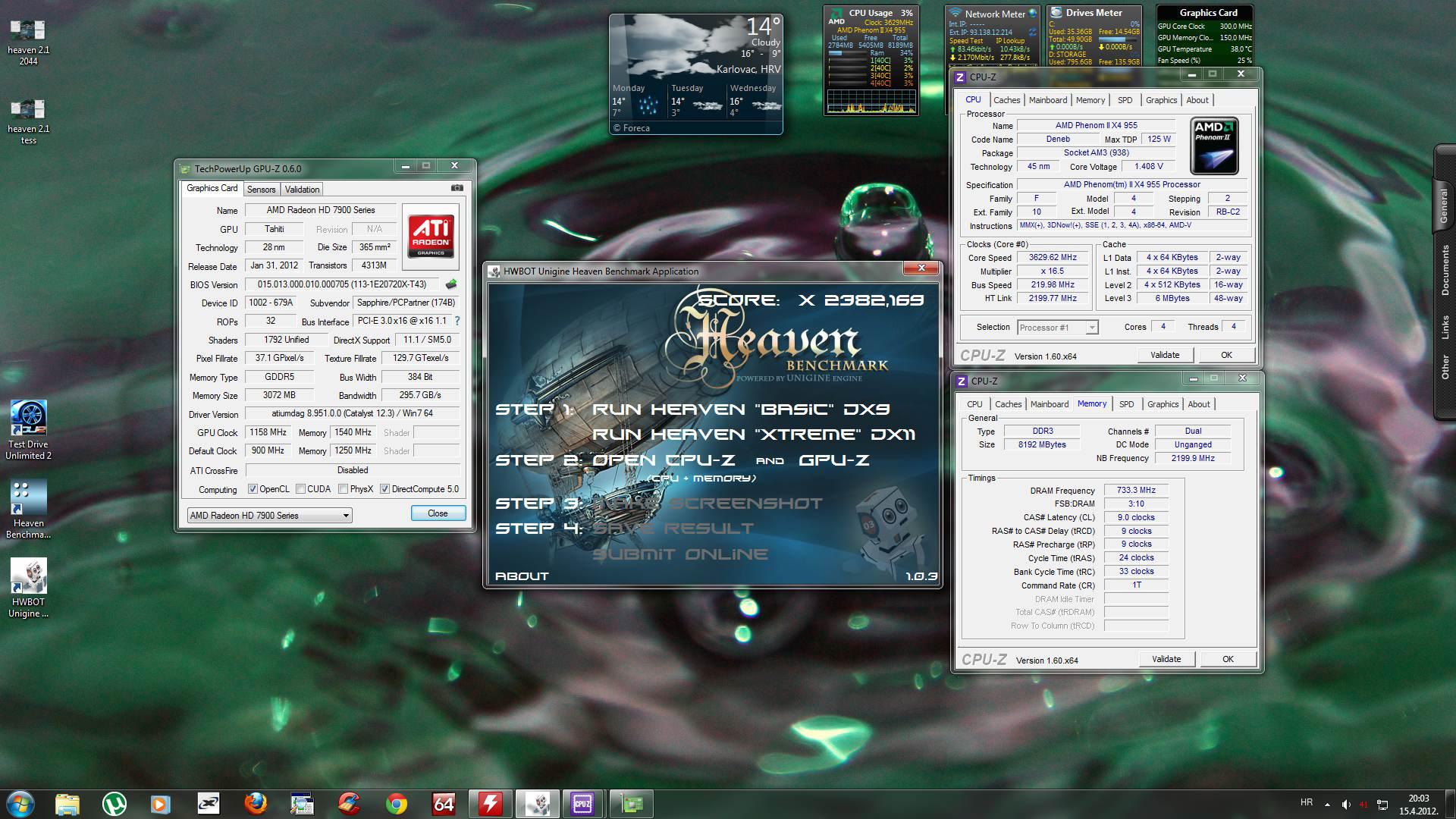Image resolution: width=1456 pixels, height=819 pixels.
Task: Click RUN HEAVEN "BASIC" DX9
Action: [741, 409]
